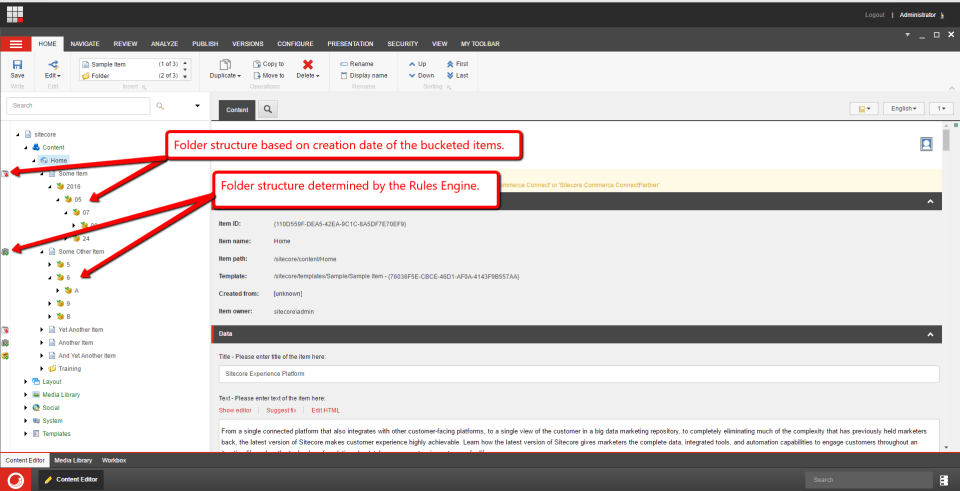Open the red hamburger menu button
Image resolution: width=960 pixels, height=491 pixels.
click(15, 44)
